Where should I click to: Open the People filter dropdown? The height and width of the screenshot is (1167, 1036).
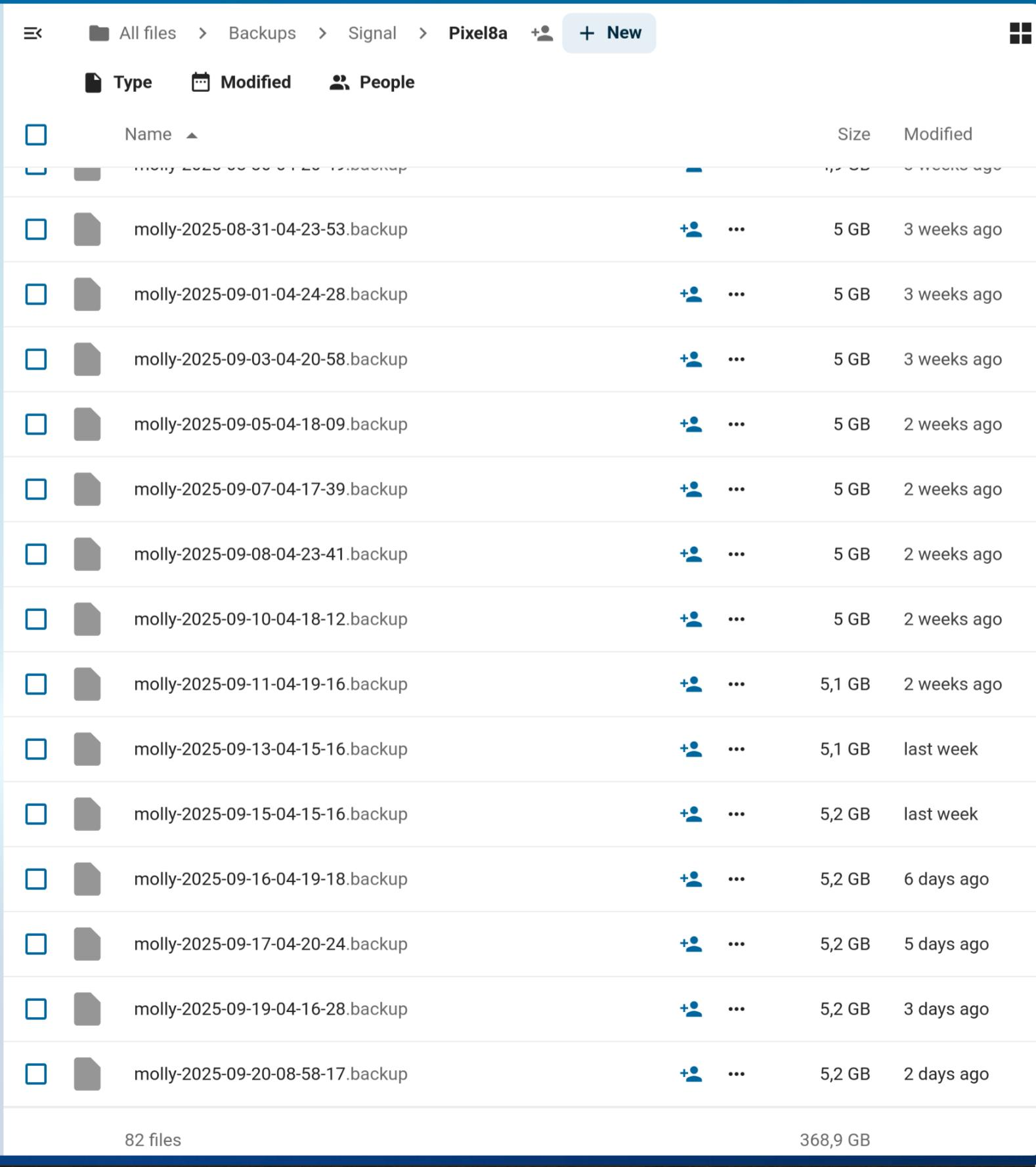372,83
